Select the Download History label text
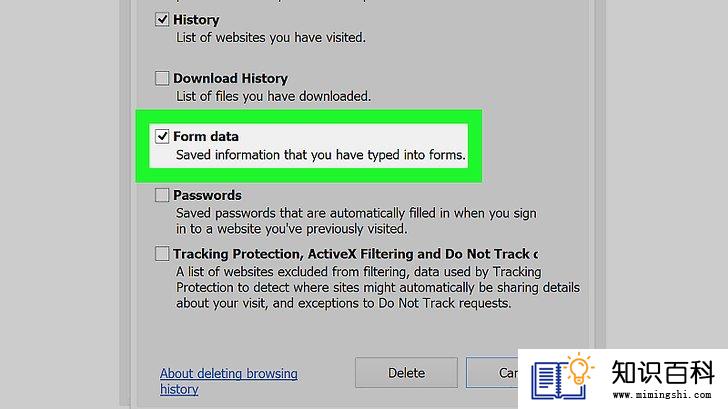 tap(230, 78)
